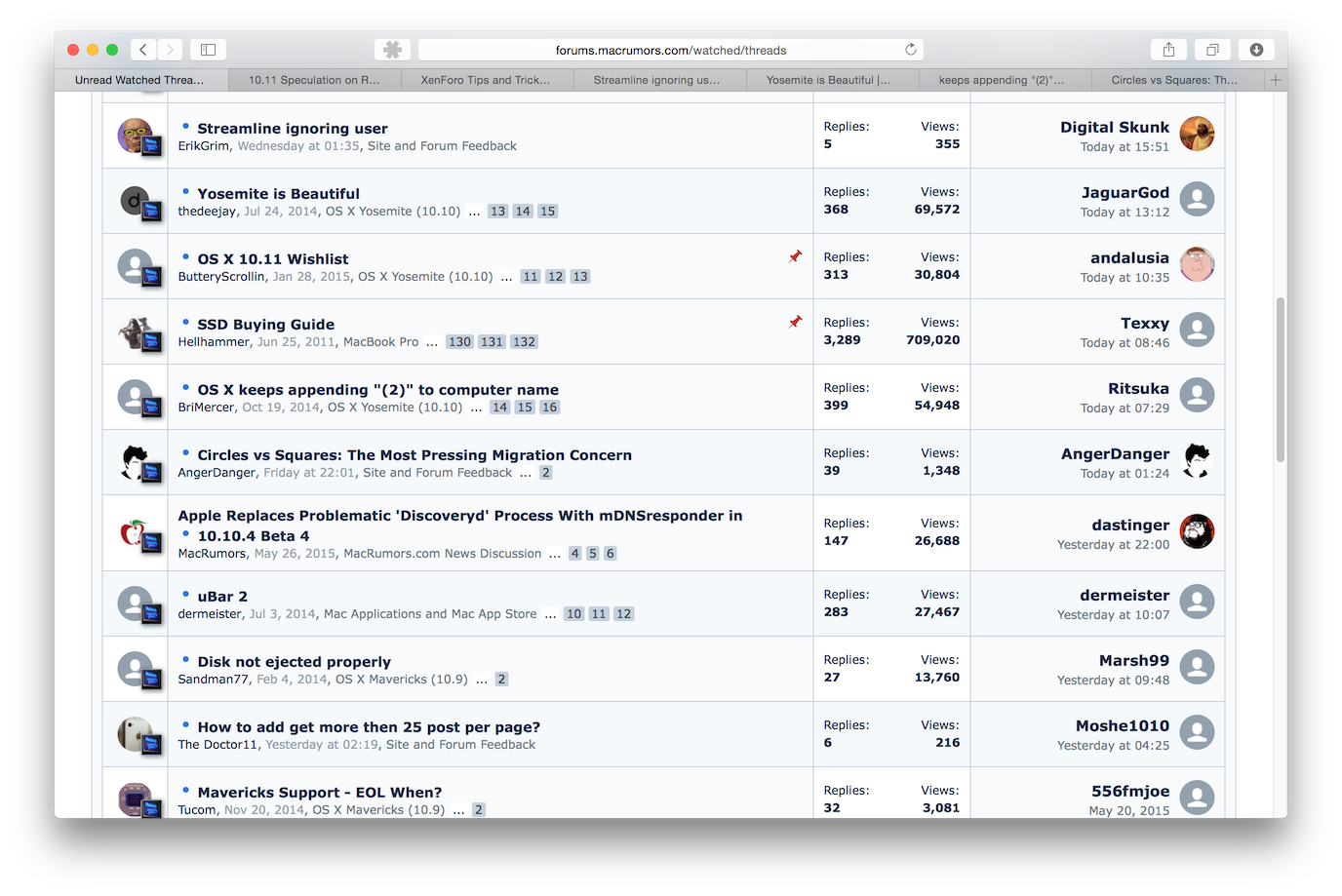Screen dimensions: 1342x896
Task: Go back using Safari's back arrow
Action: pyautogui.click(x=143, y=50)
